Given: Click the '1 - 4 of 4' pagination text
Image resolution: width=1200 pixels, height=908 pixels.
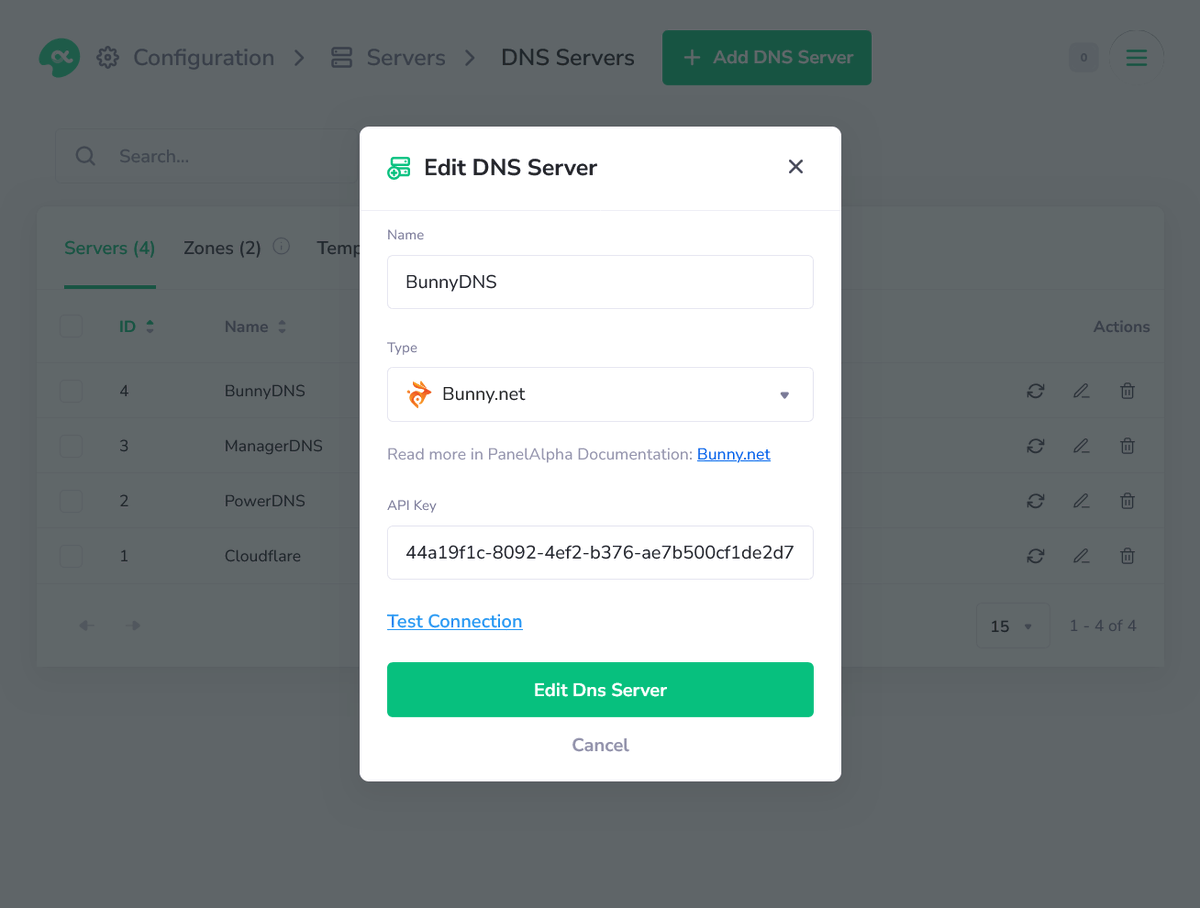Looking at the screenshot, I should click(x=1103, y=626).
